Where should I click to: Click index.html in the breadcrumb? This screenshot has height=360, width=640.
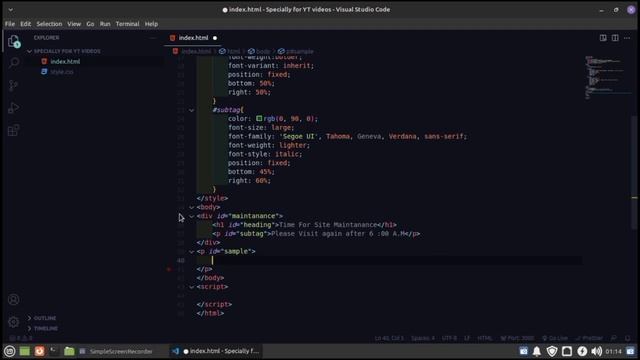(x=196, y=51)
